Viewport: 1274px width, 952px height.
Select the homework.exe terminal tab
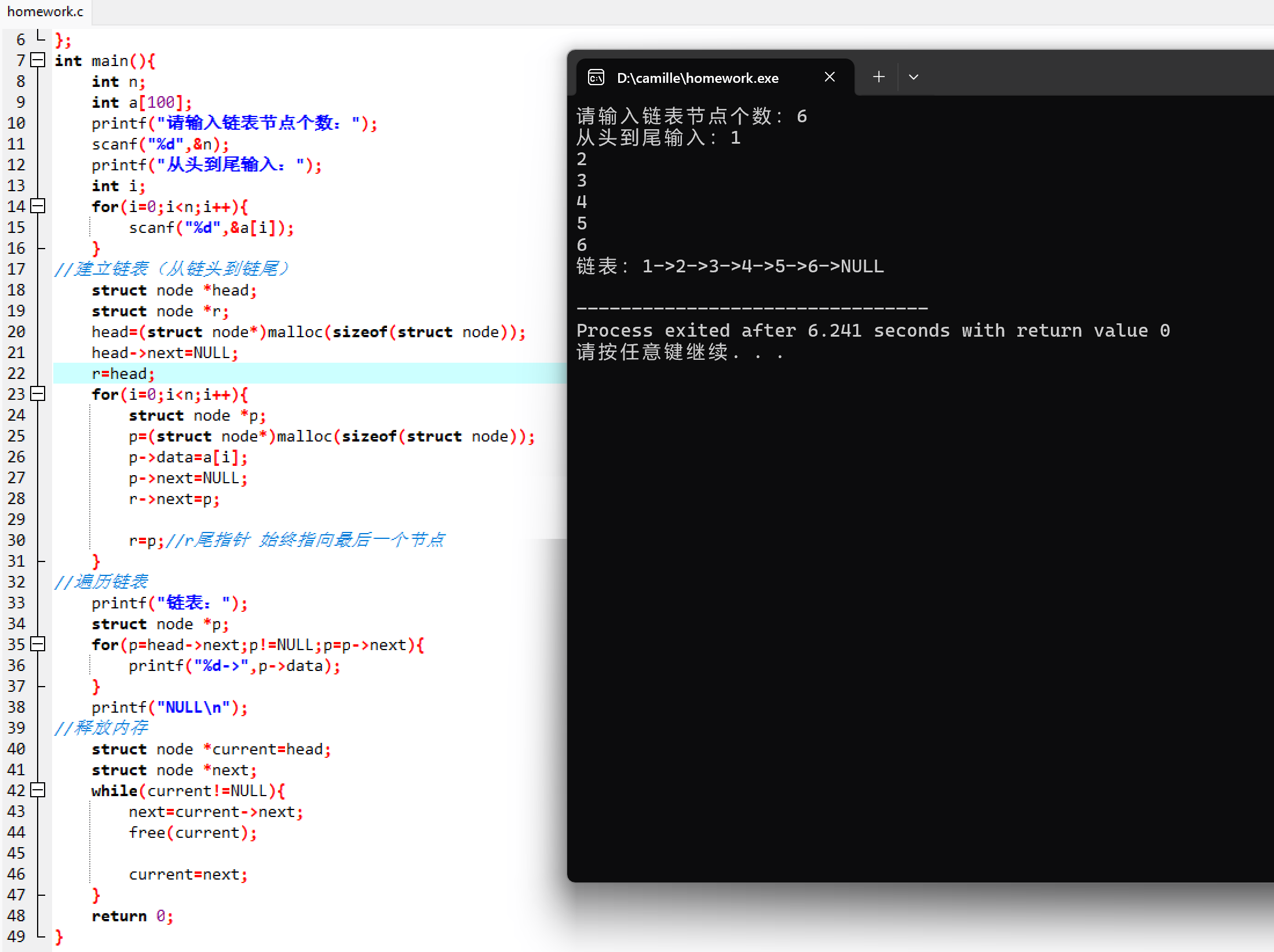(698, 78)
